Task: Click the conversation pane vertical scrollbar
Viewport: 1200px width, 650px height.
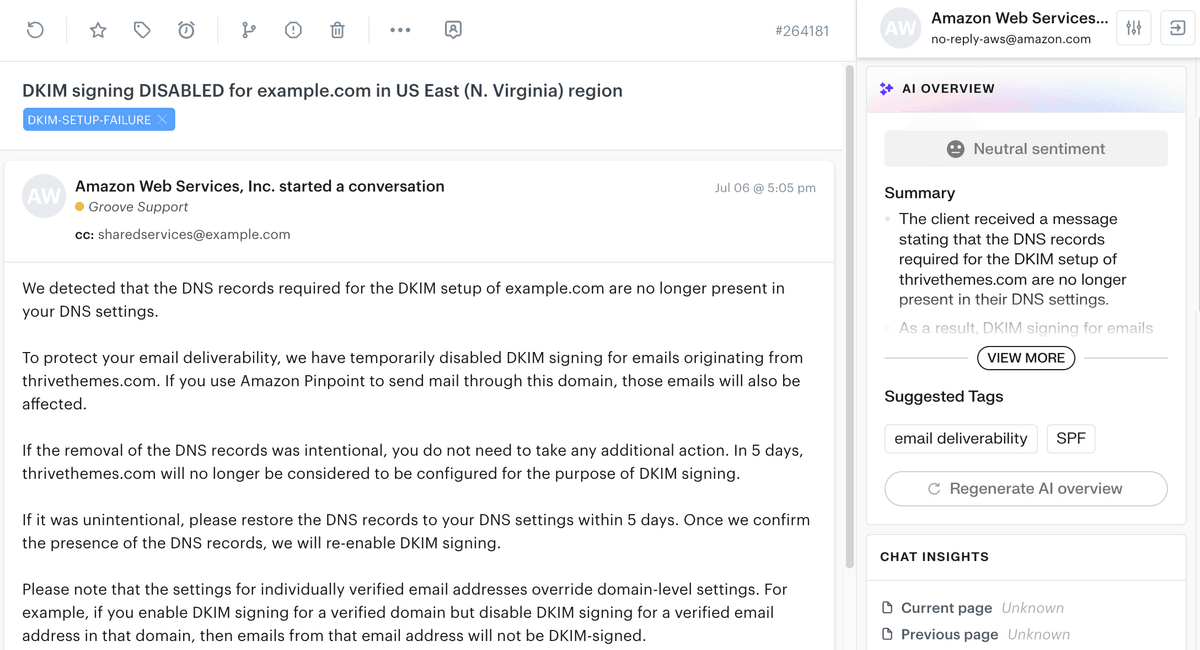Action: [851, 316]
